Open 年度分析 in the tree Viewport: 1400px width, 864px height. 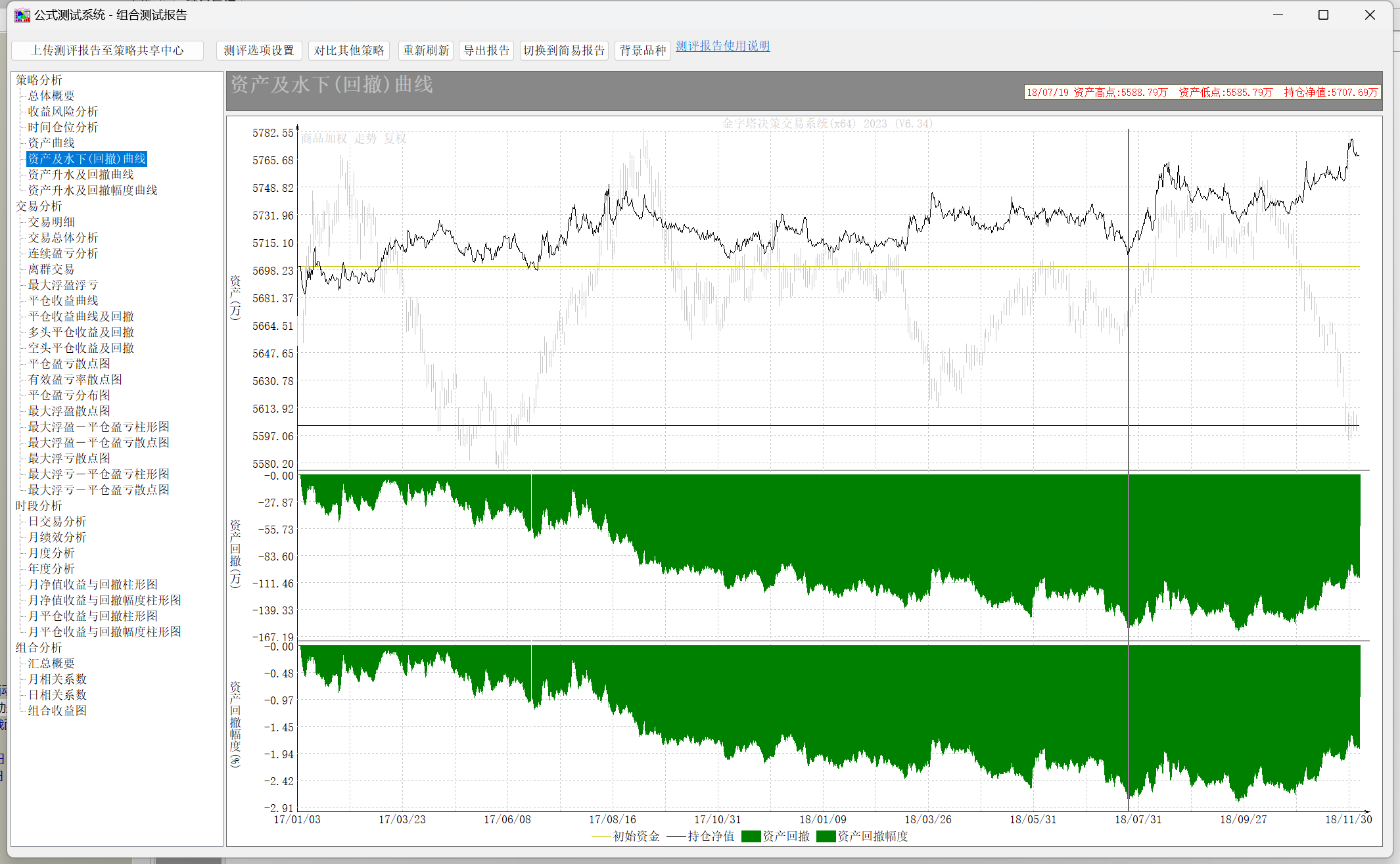click(51, 568)
